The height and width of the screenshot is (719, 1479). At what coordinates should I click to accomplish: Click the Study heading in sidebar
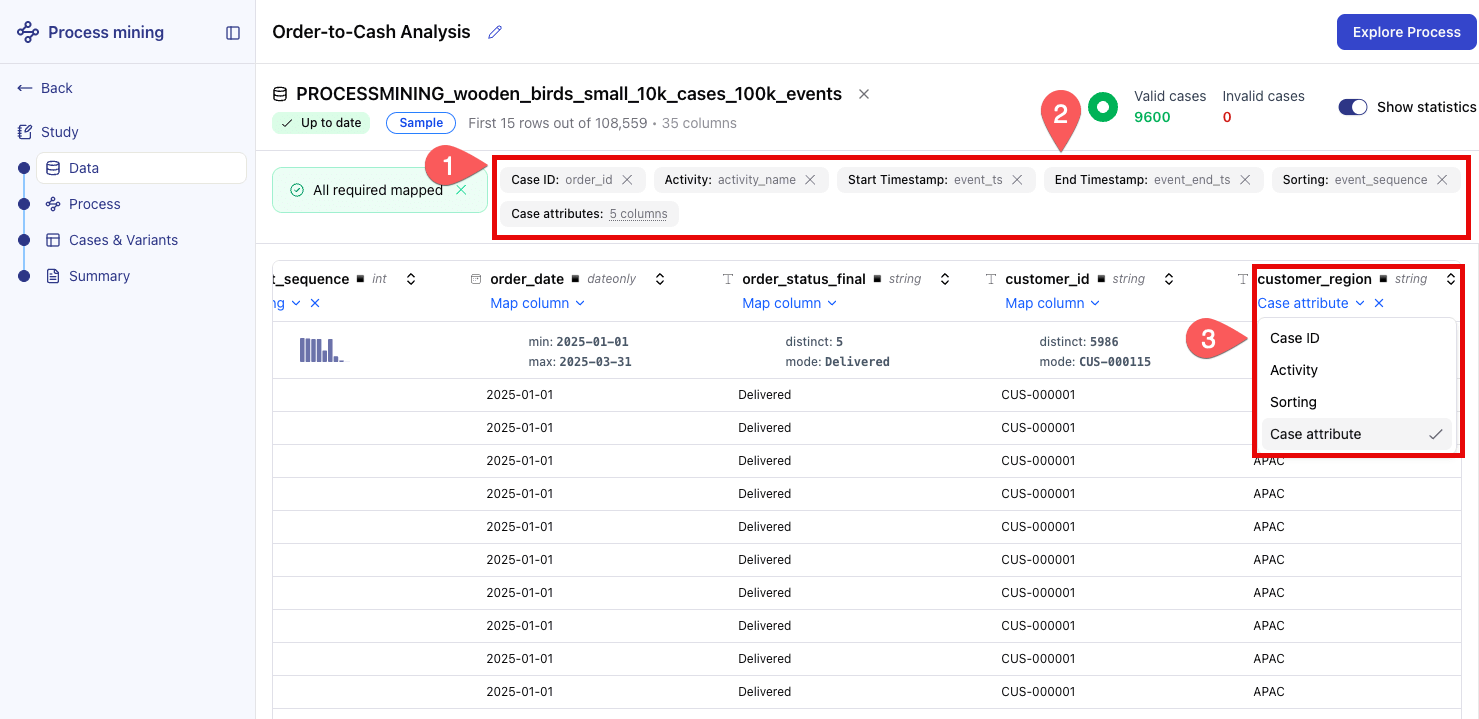click(60, 132)
